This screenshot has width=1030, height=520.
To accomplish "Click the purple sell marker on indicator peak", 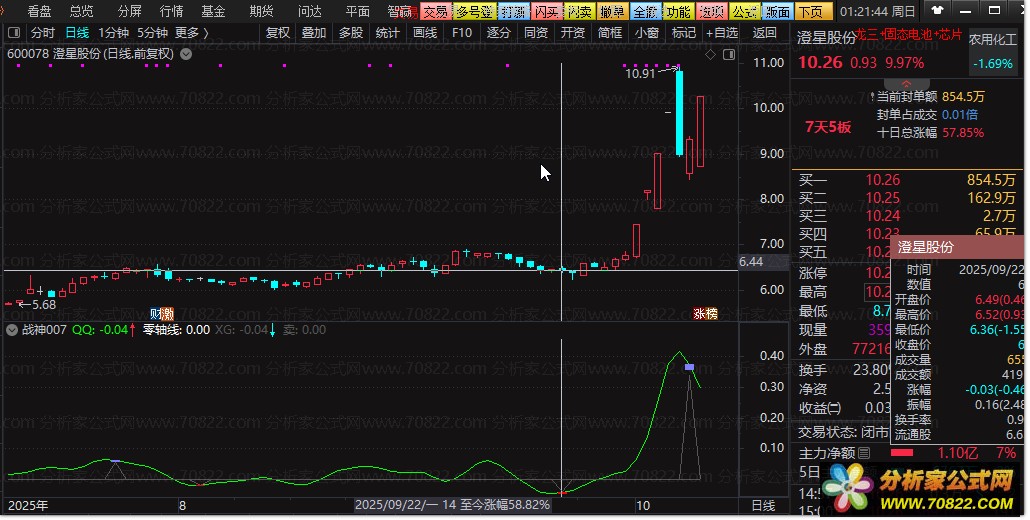I will click(x=689, y=367).
